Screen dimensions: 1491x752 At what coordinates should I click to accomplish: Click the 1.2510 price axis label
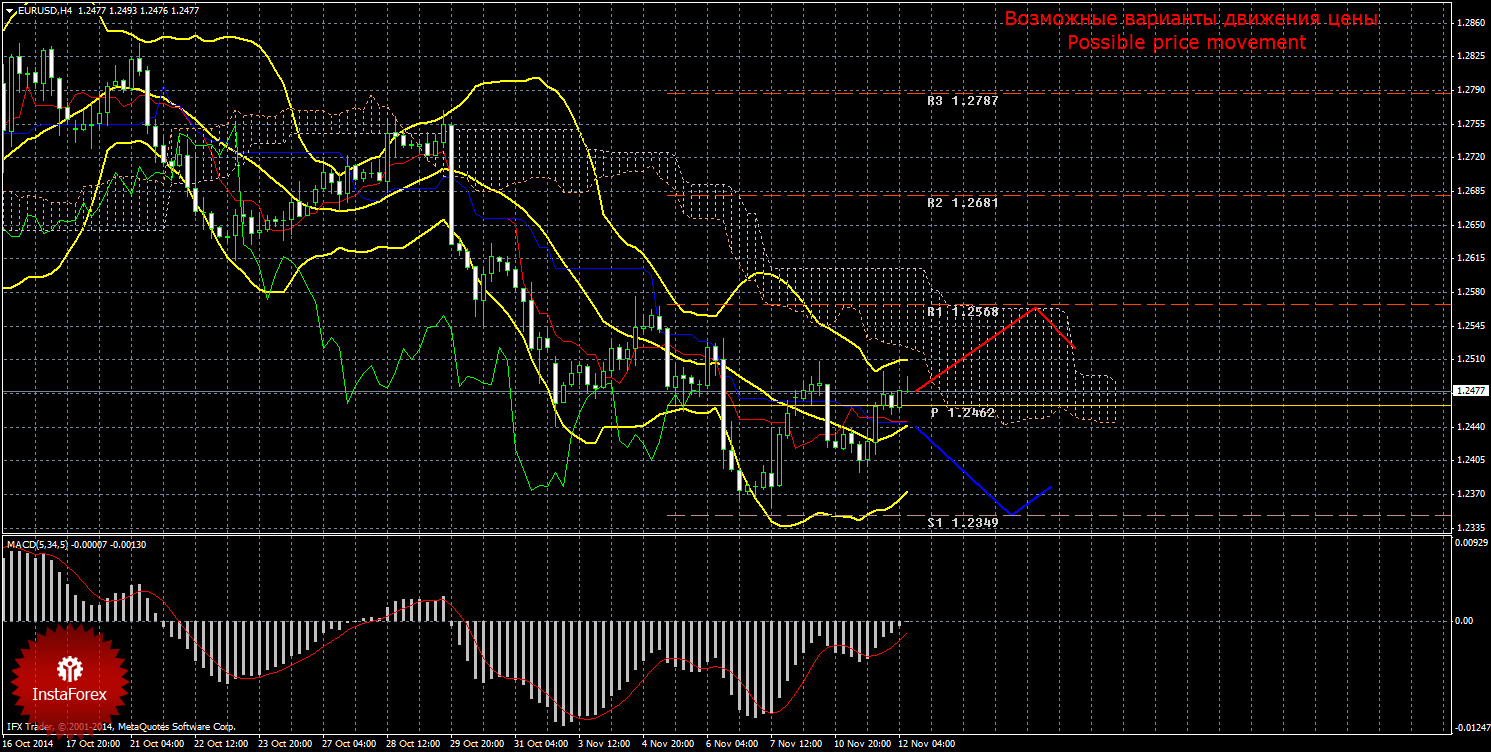point(1470,359)
